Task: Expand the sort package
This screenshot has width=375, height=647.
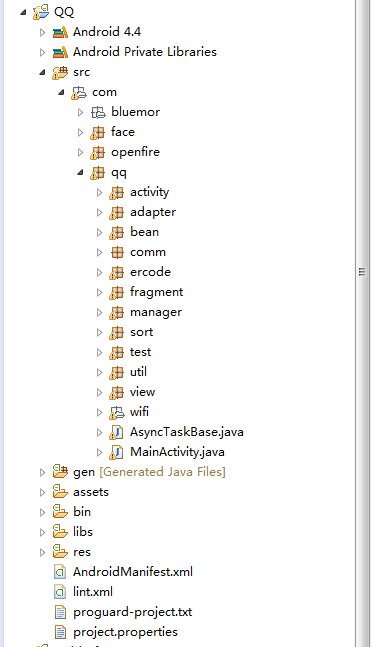Action: click(99, 332)
